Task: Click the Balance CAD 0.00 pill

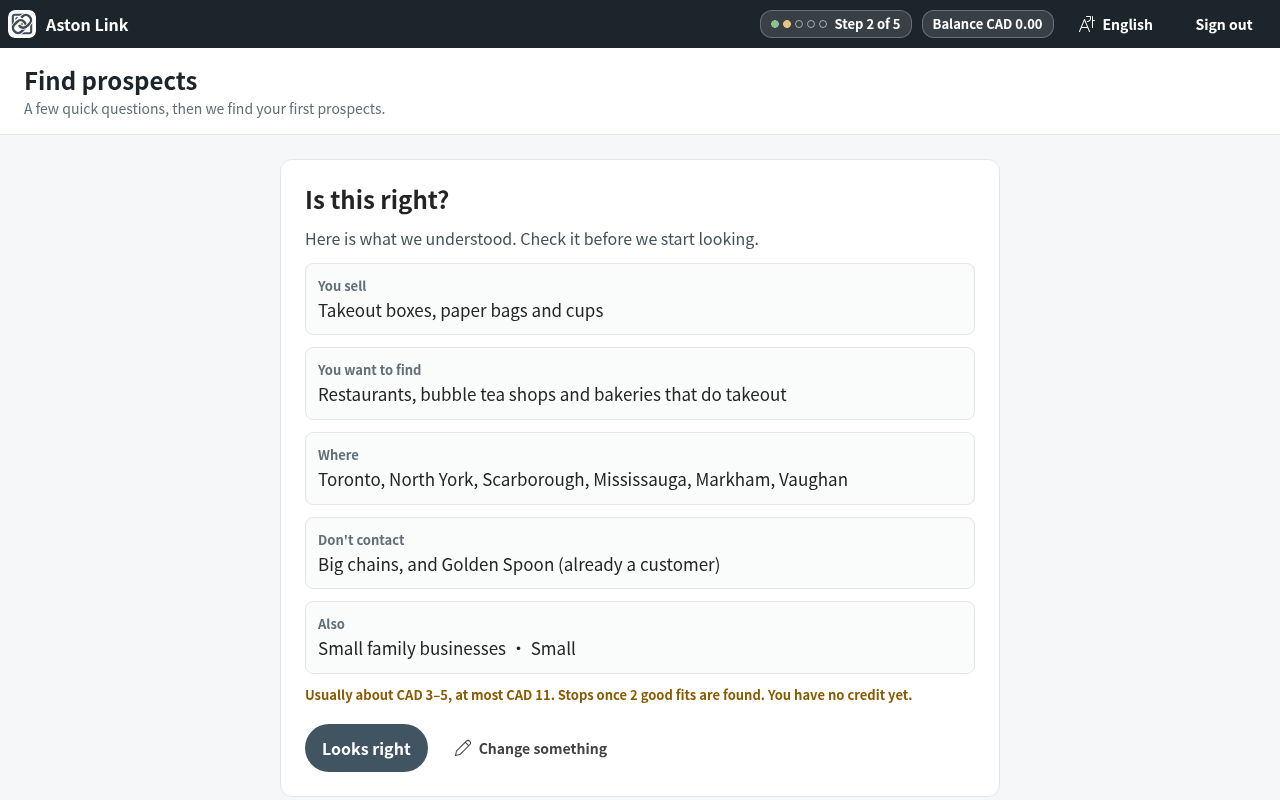Action: tap(987, 24)
